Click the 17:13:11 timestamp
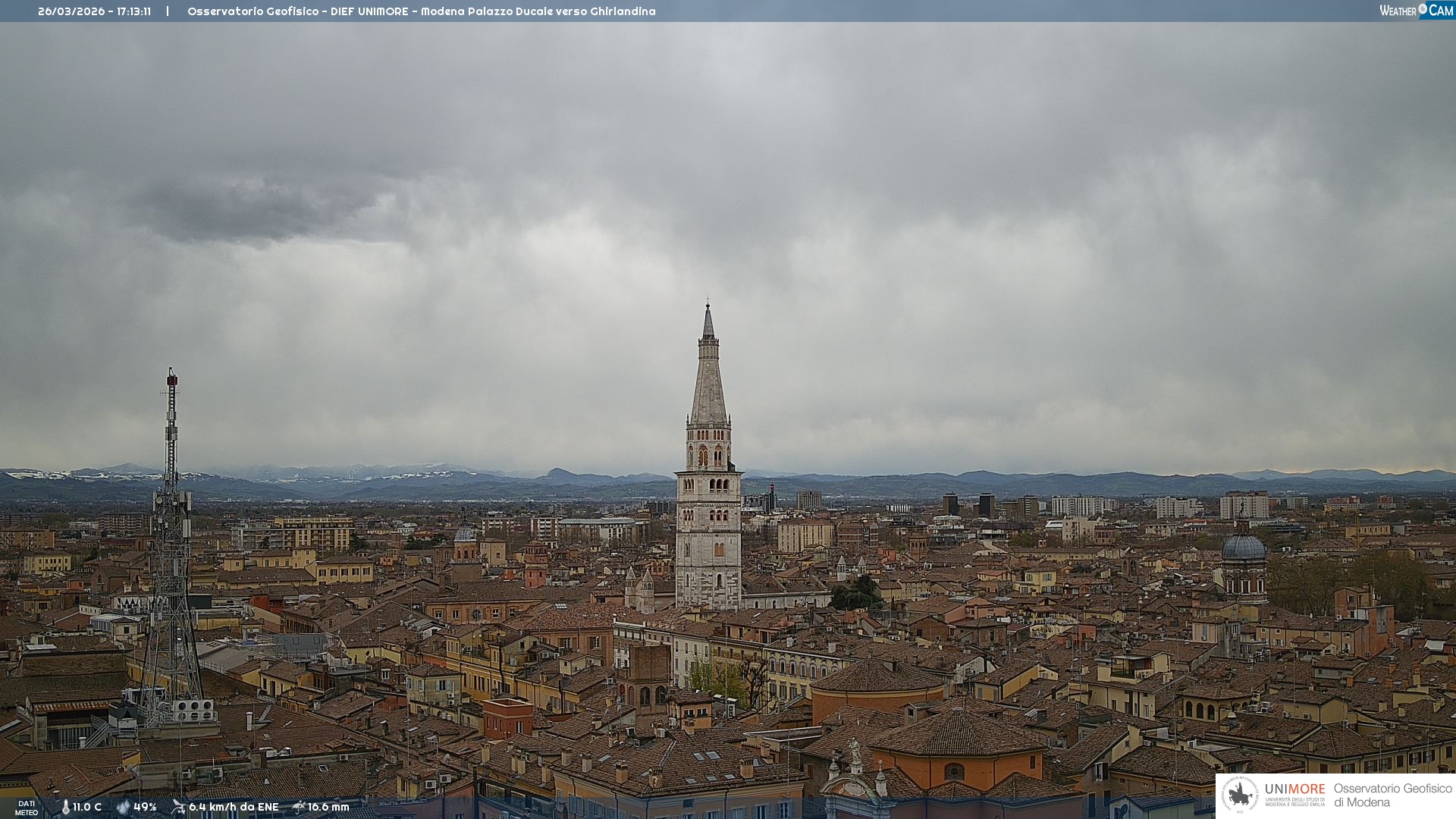The image size is (1456, 819). point(133,11)
